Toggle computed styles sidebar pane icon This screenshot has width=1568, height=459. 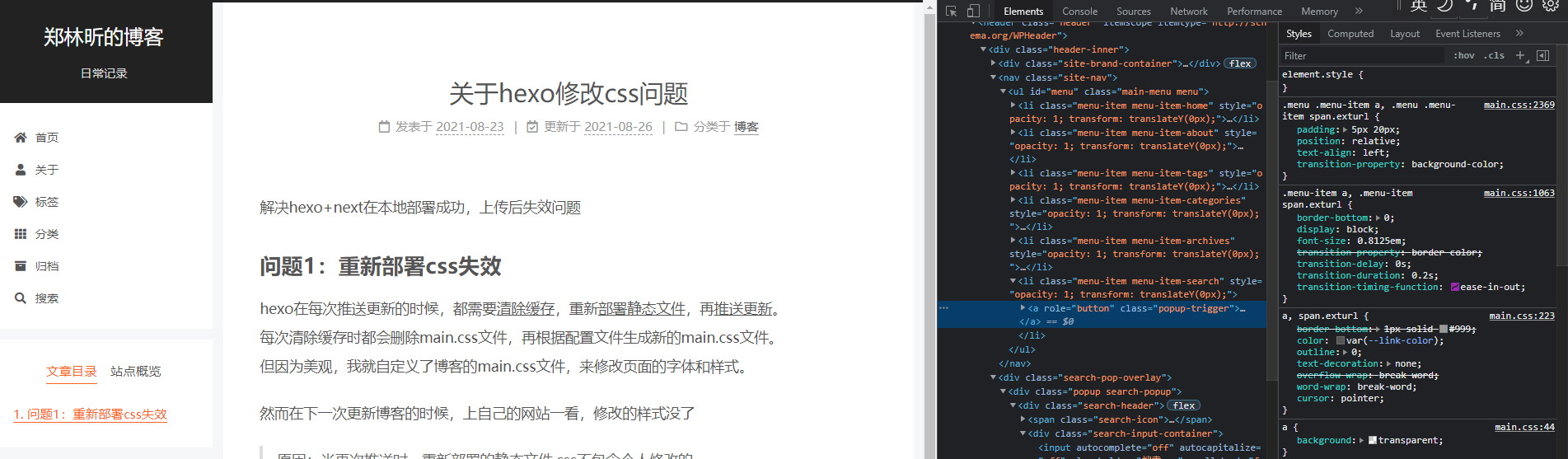tap(1542, 55)
